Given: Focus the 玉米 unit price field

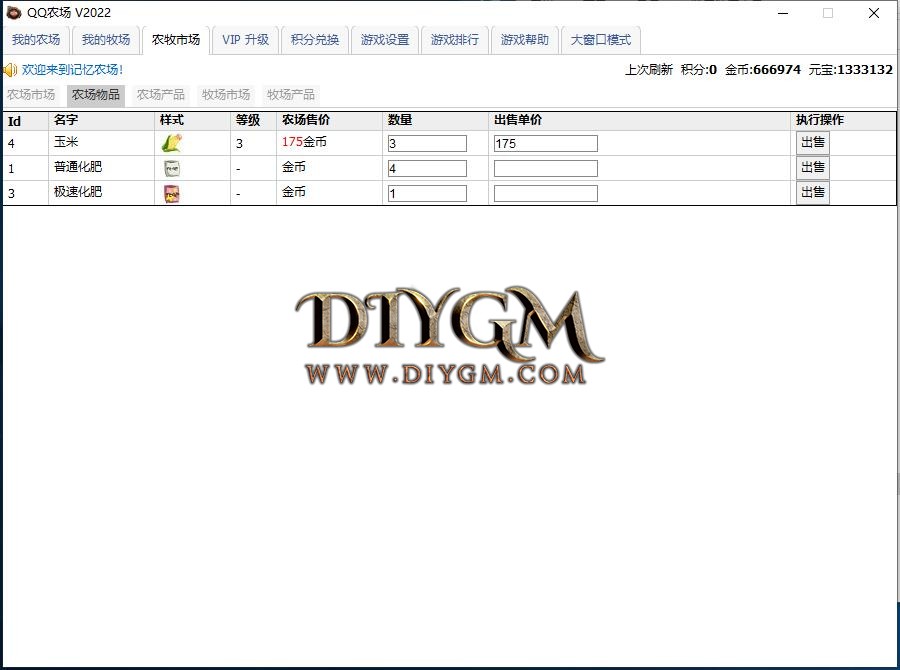Looking at the screenshot, I should click(545, 144).
